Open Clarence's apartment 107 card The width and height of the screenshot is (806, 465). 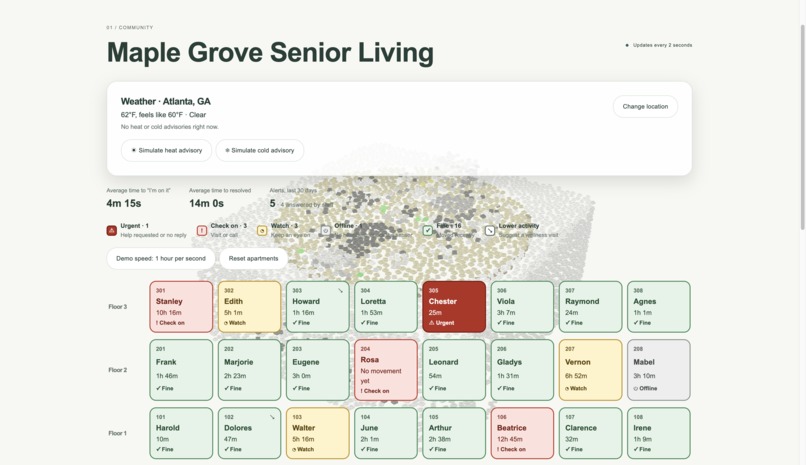click(x=591, y=433)
